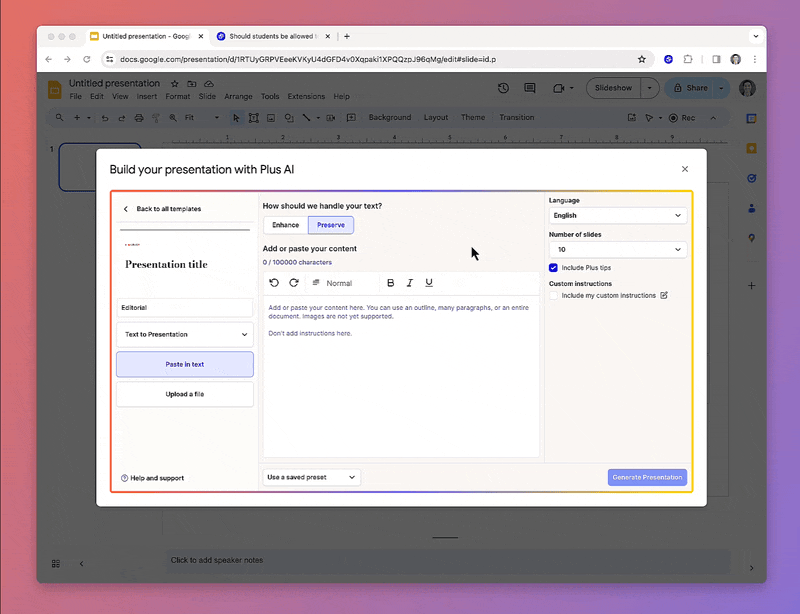Click the Upload a file button
The height and width of the screenshot is (614, 800).
click(185, 394)
